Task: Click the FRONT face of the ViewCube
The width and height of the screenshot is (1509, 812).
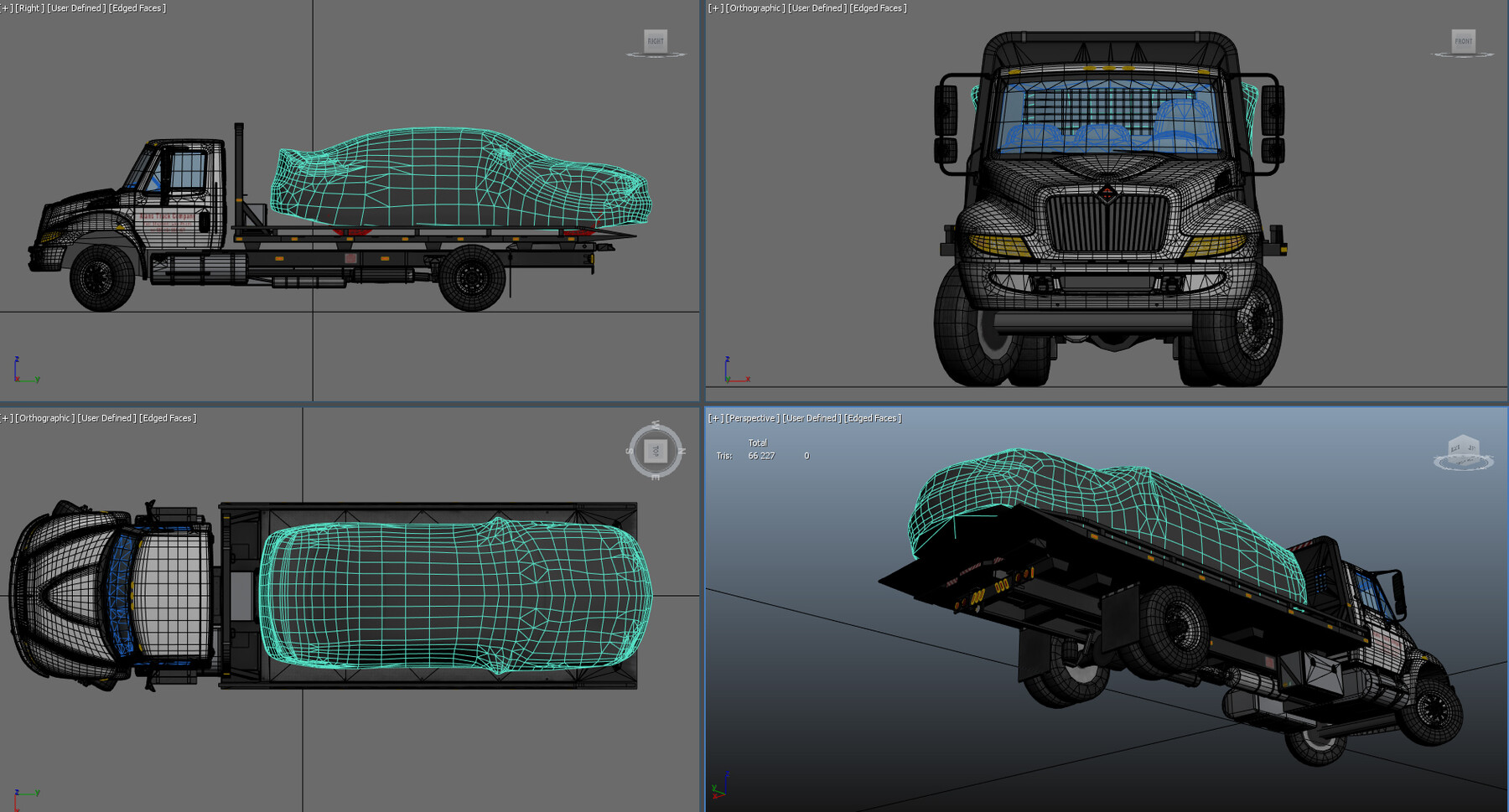Action: pyautogui.click(x=1463, y=40)
